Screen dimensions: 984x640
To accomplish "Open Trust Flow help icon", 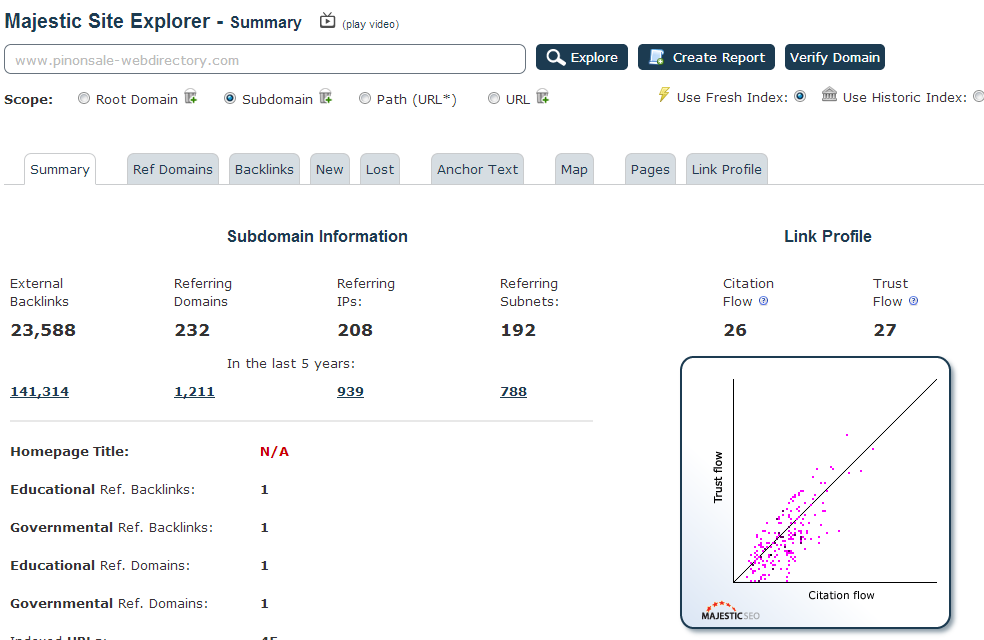I will pyautogui.click(x=913, y=301).
